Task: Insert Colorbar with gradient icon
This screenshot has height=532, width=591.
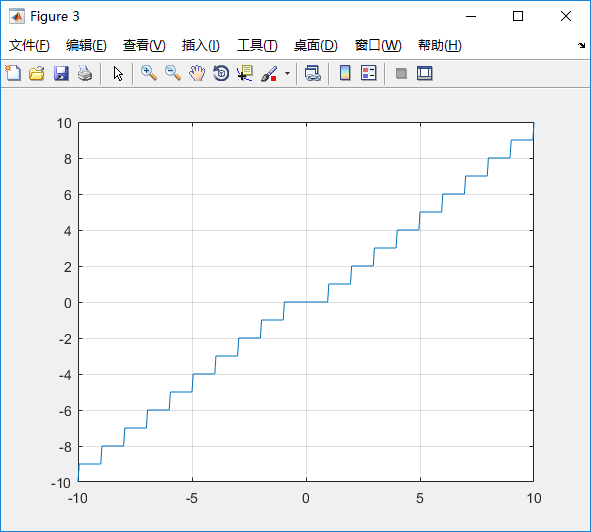Action: coord(345,73)
